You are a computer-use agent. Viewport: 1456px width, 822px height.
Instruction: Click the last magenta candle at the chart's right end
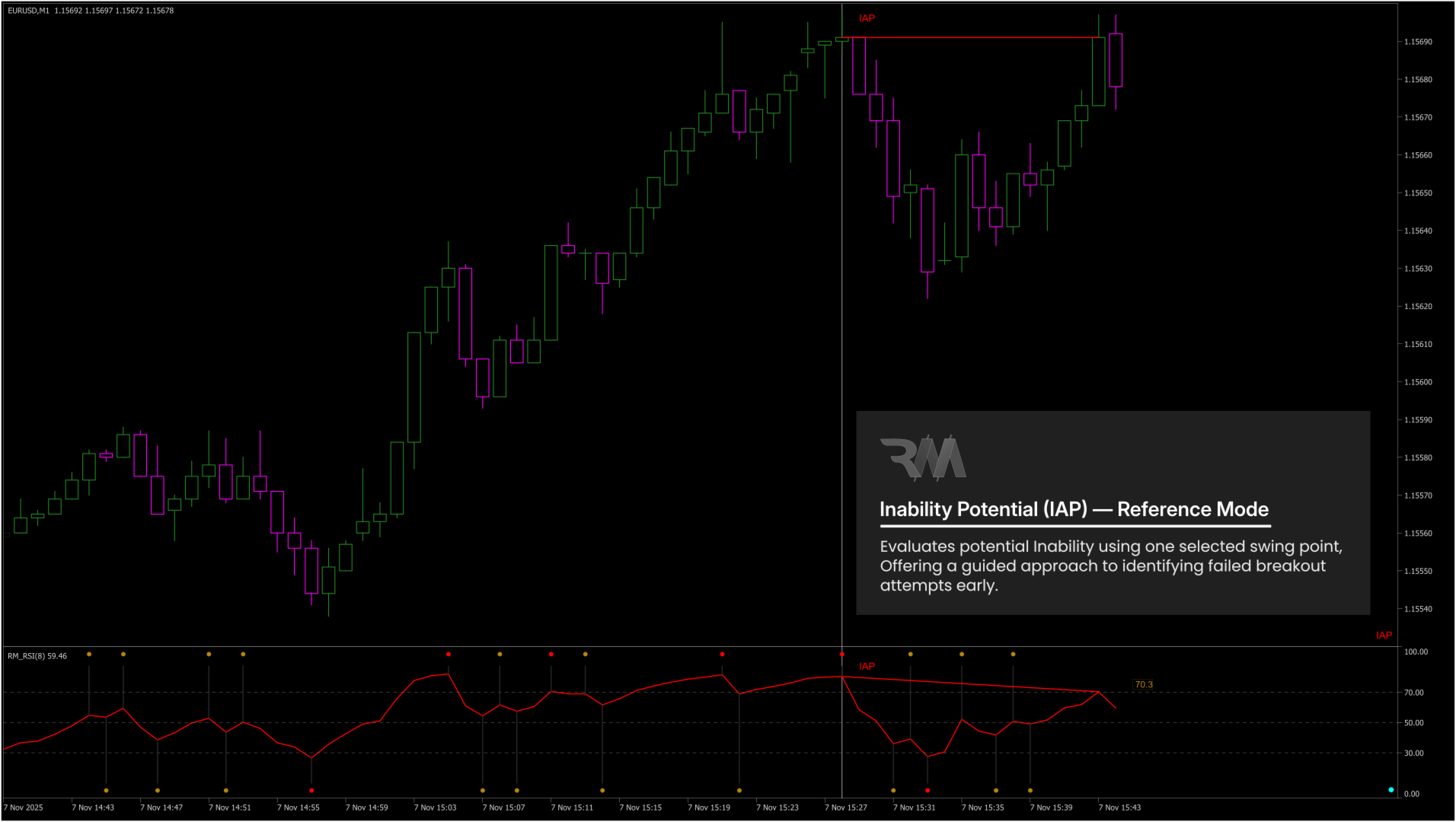(1116, 60)
